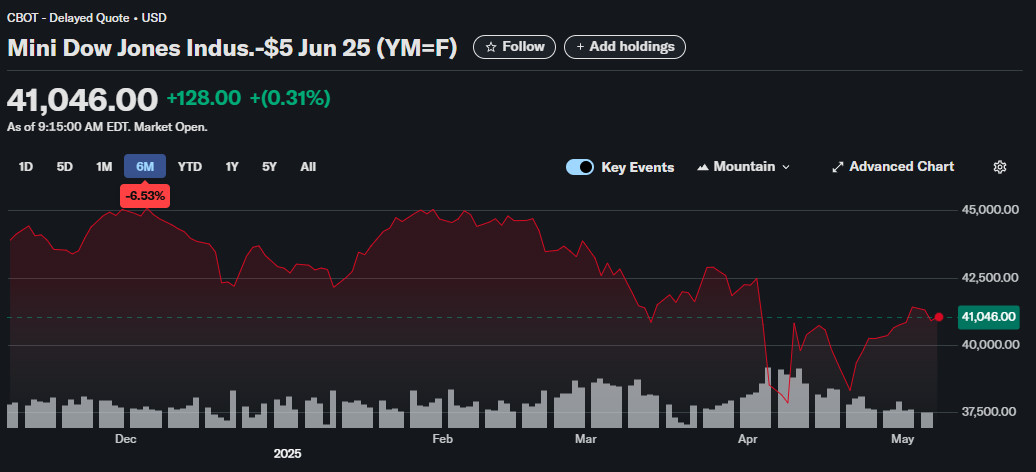This screenshot has height=472, width=1036.
Task: Select the 1D time range
Action: pos(26,167)
